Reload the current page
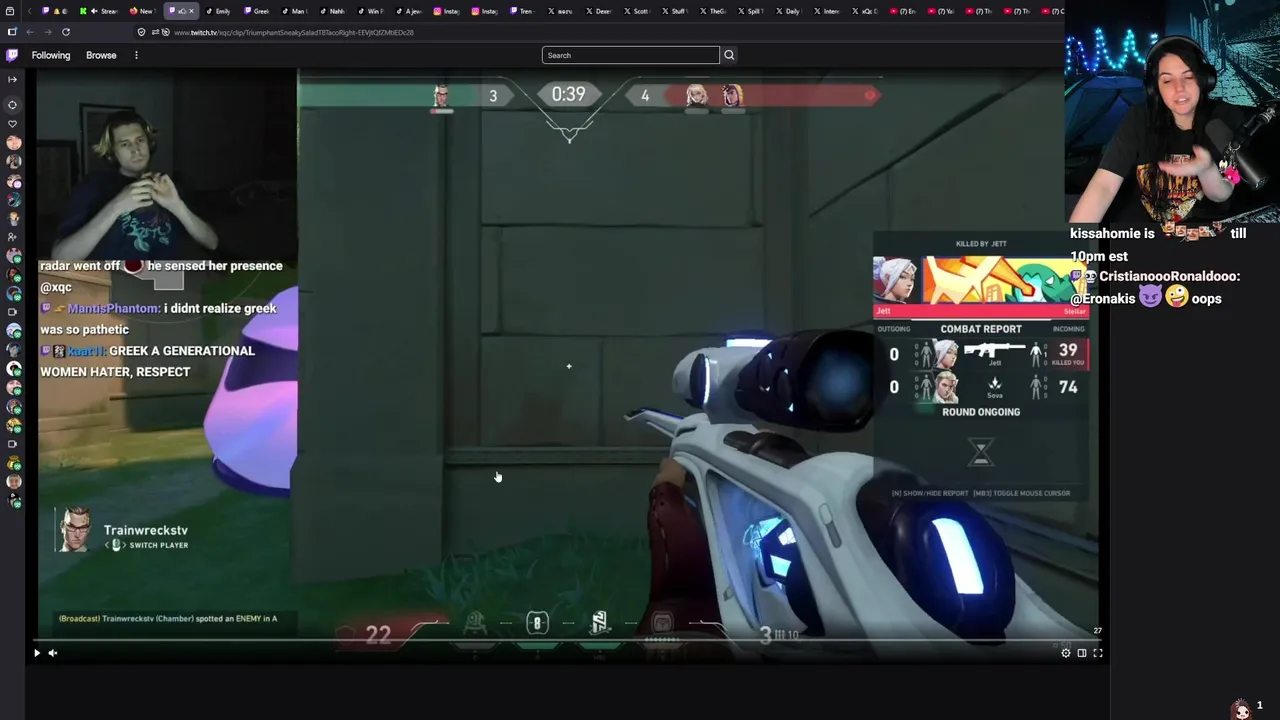The height and width of the screenshot is (720, 1280). point(66,32)
